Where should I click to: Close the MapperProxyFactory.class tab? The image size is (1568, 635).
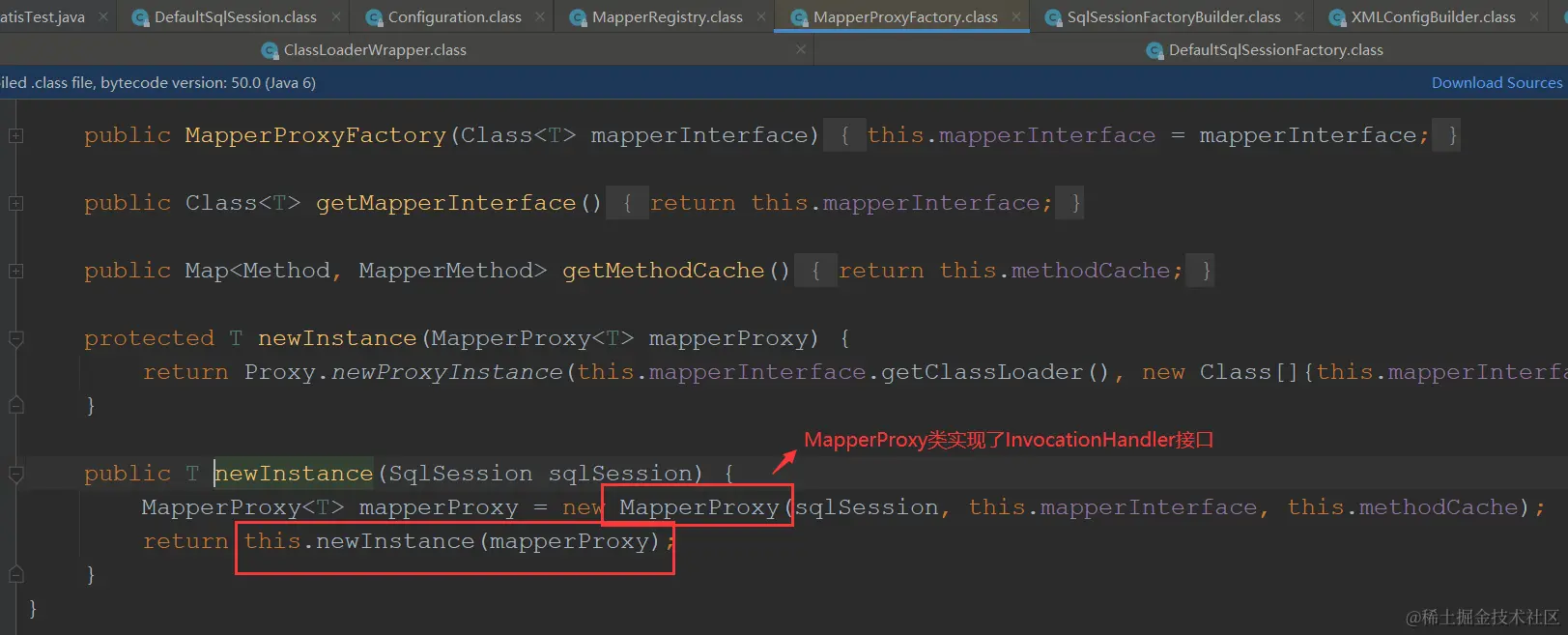click(1016, 16)
